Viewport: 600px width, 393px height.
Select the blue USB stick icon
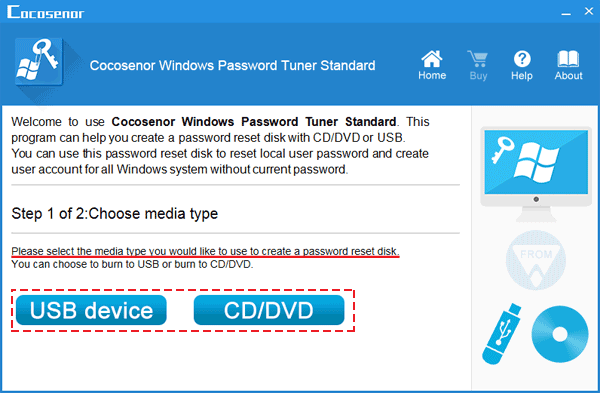click(501, 334)
